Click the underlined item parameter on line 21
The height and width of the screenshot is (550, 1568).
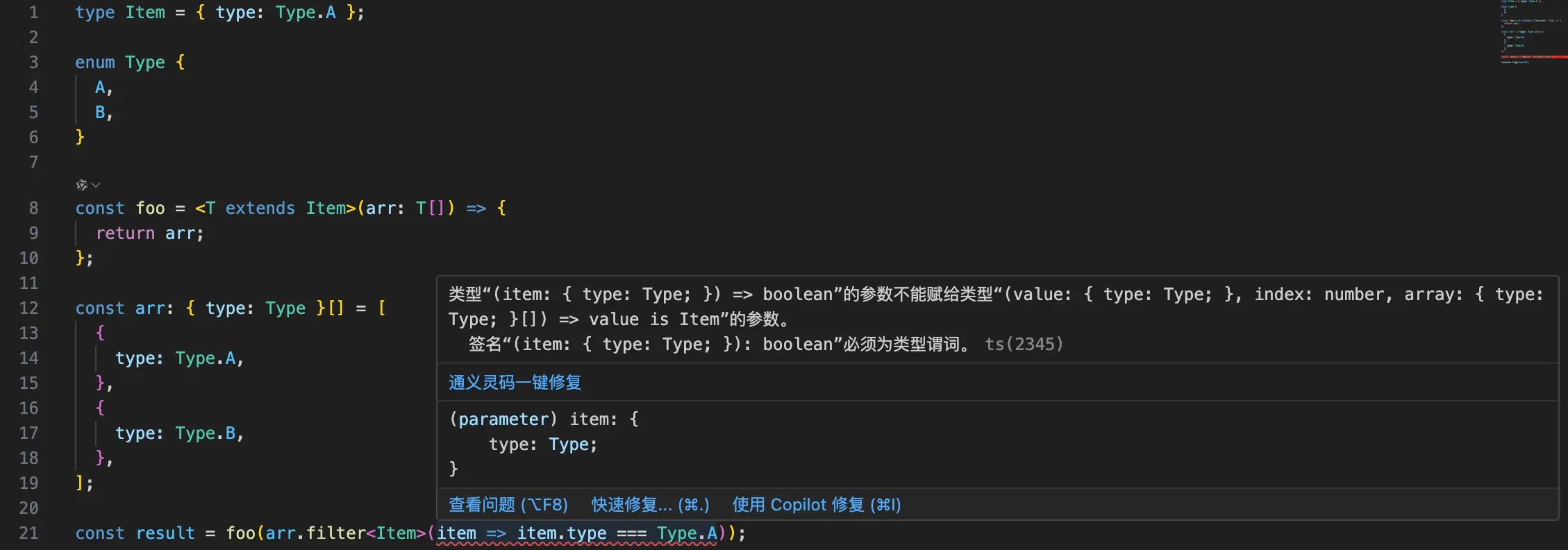(x=456, y=533)
